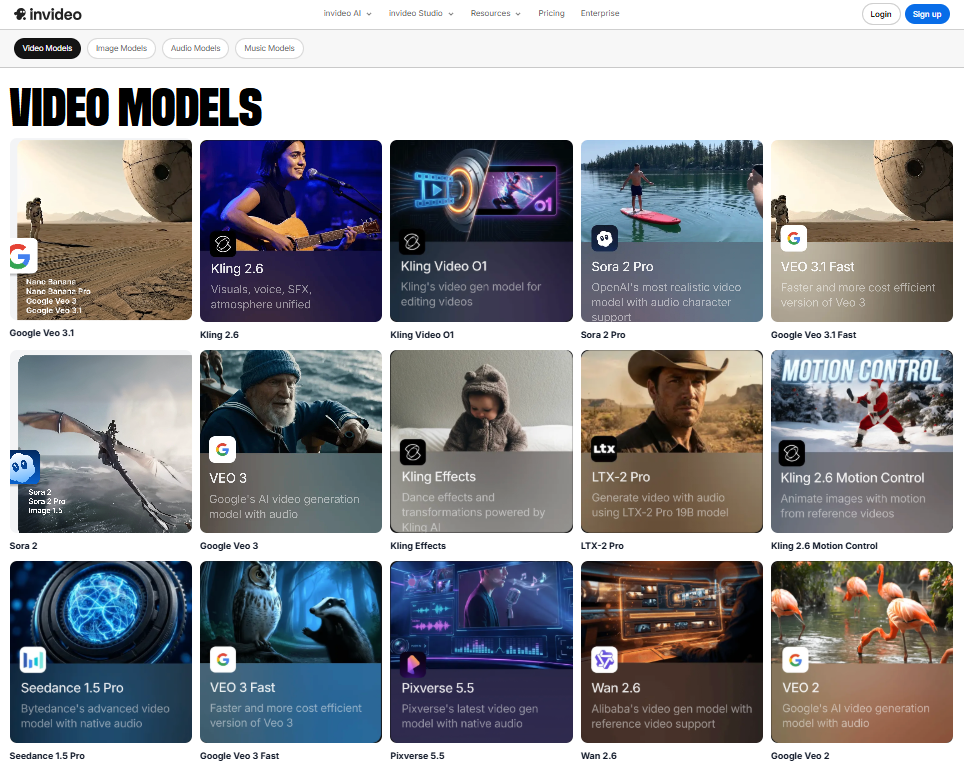Click the Kling Effects baby thumbnail
This screenshot has width=964, height=763.
(481, 401)
